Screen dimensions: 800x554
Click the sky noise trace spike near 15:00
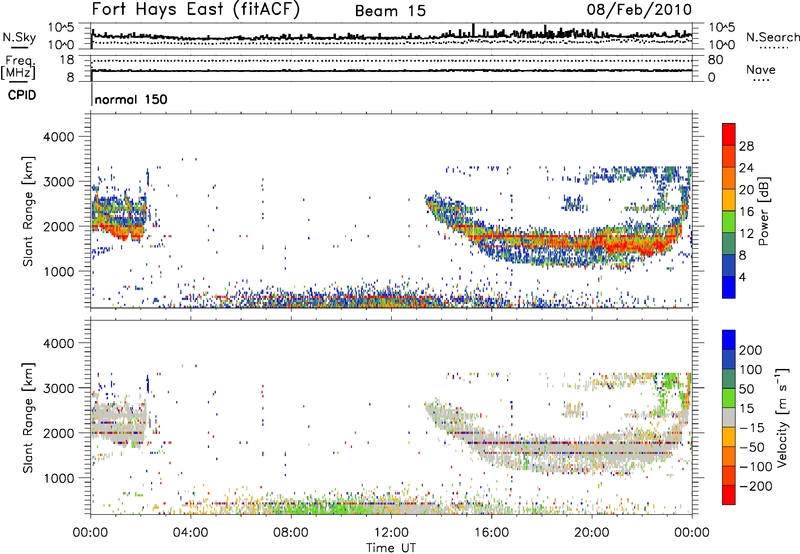click(x=474, y=30)
